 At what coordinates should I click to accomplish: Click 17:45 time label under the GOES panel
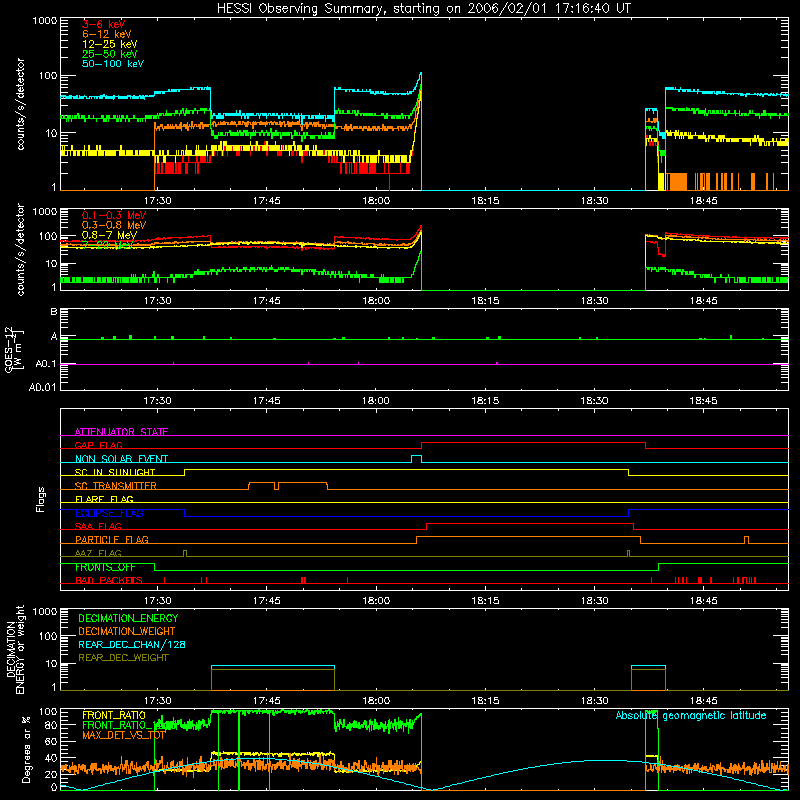point(266,401)
